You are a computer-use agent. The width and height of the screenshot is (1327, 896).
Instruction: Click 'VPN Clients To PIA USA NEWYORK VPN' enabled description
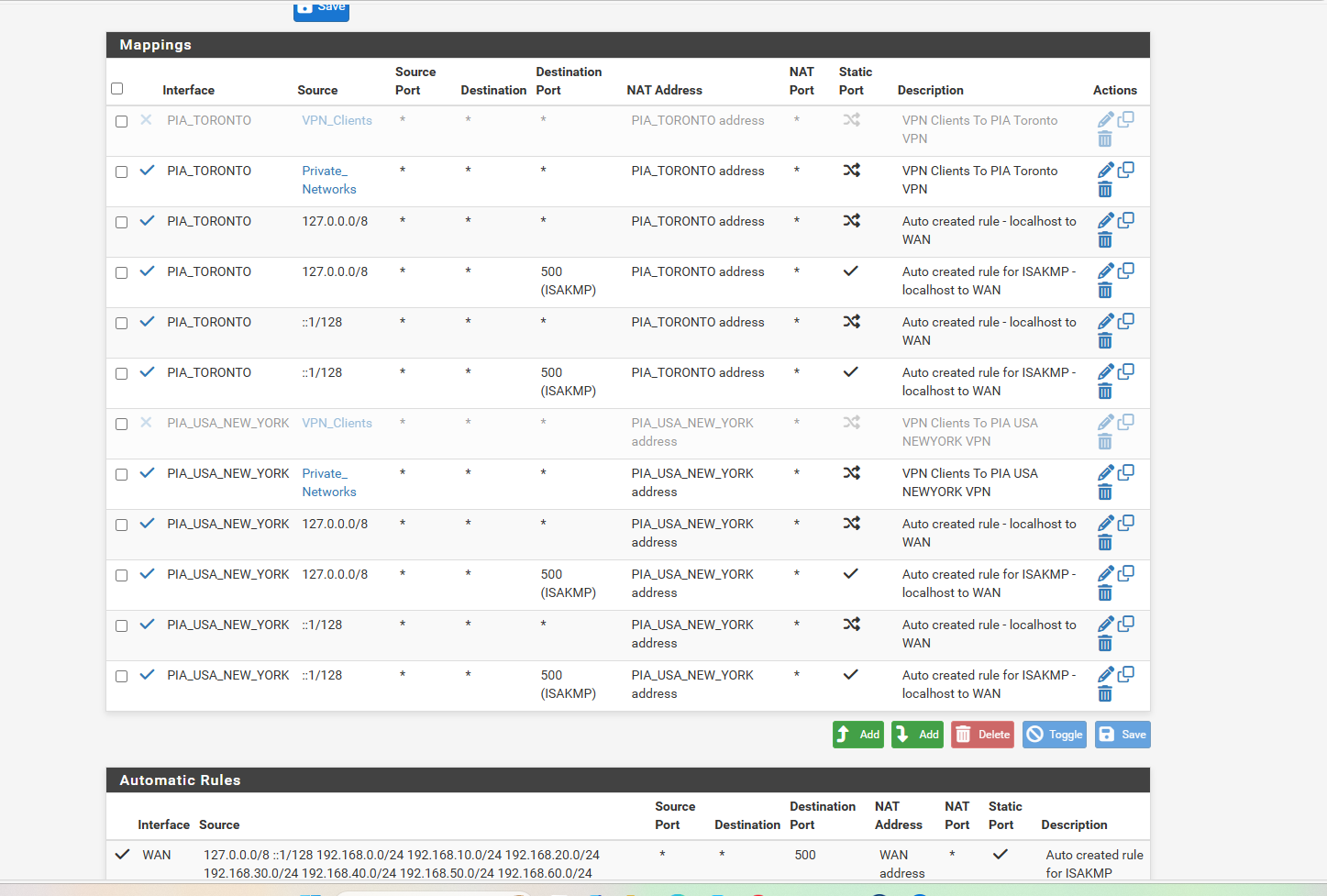(969, 482)
